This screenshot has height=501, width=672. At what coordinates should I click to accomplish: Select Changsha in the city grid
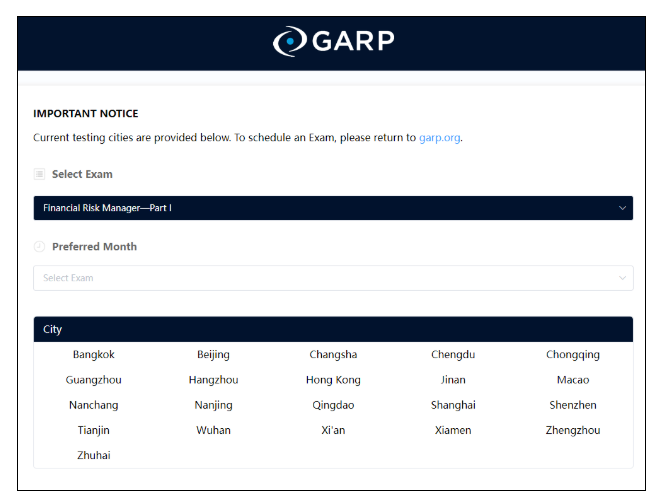(x=333, y=355)
